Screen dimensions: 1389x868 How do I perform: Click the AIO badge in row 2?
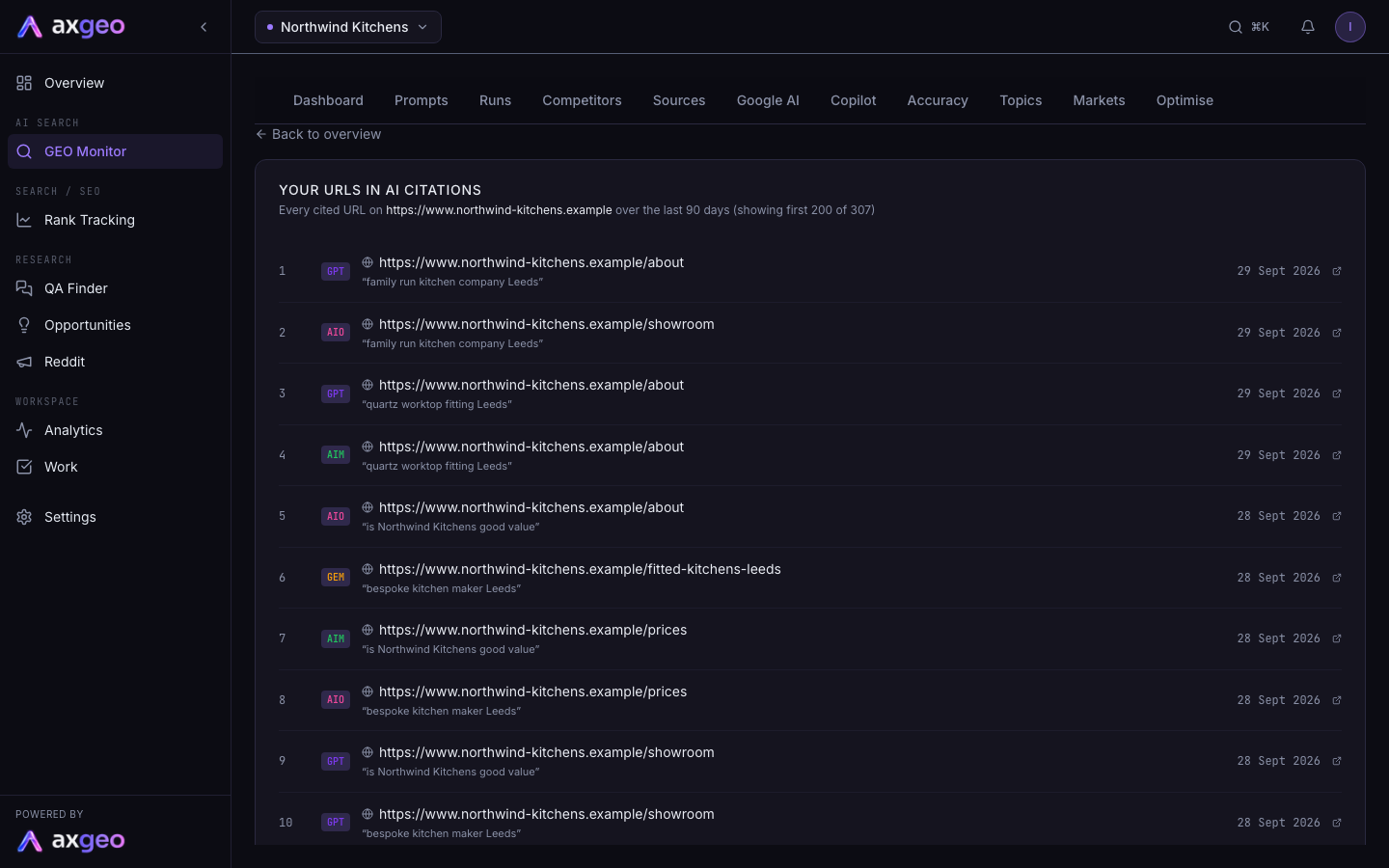pos(336,333)
